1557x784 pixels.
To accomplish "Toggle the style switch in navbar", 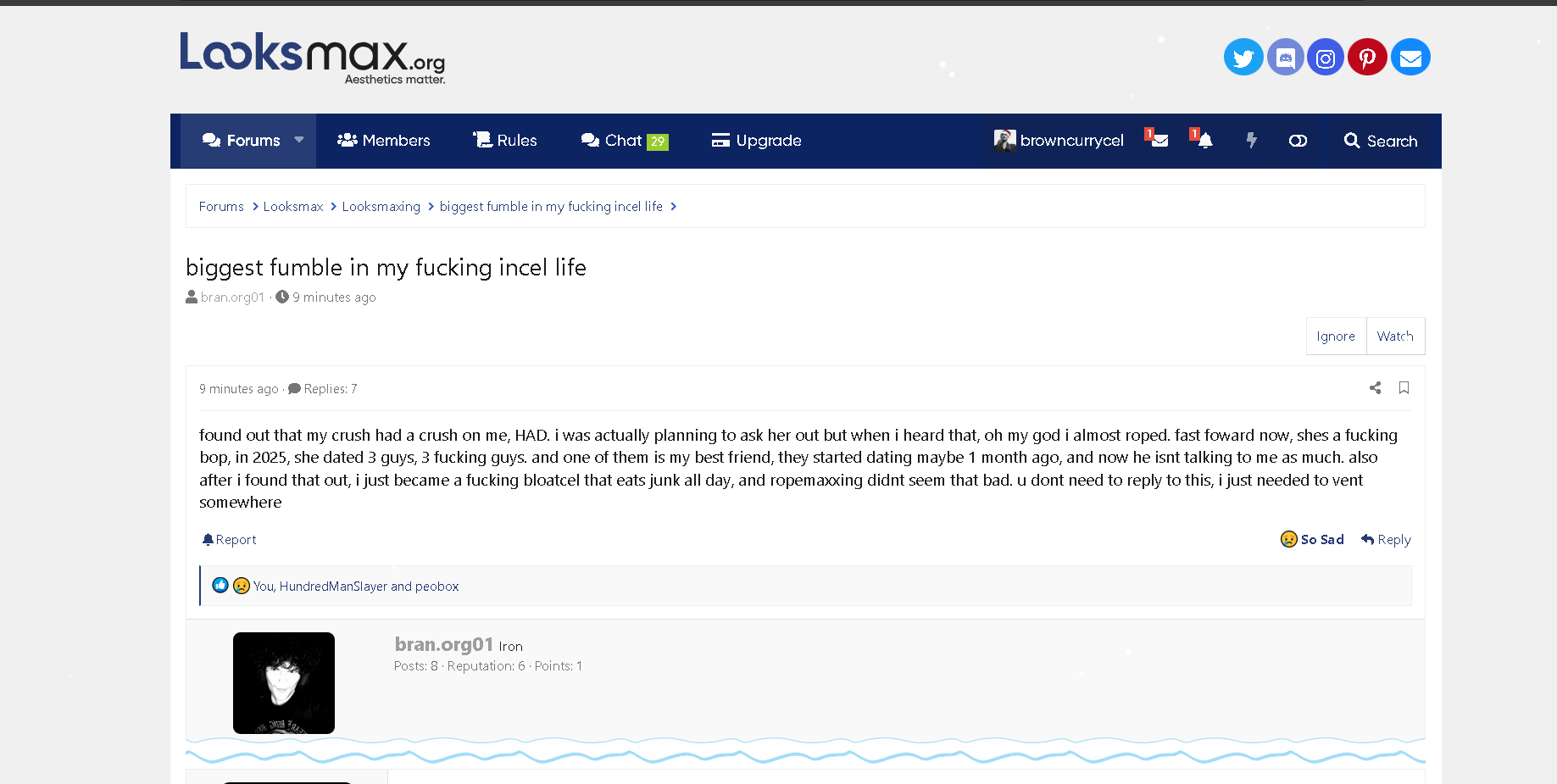I will [x=1298, y=141].
